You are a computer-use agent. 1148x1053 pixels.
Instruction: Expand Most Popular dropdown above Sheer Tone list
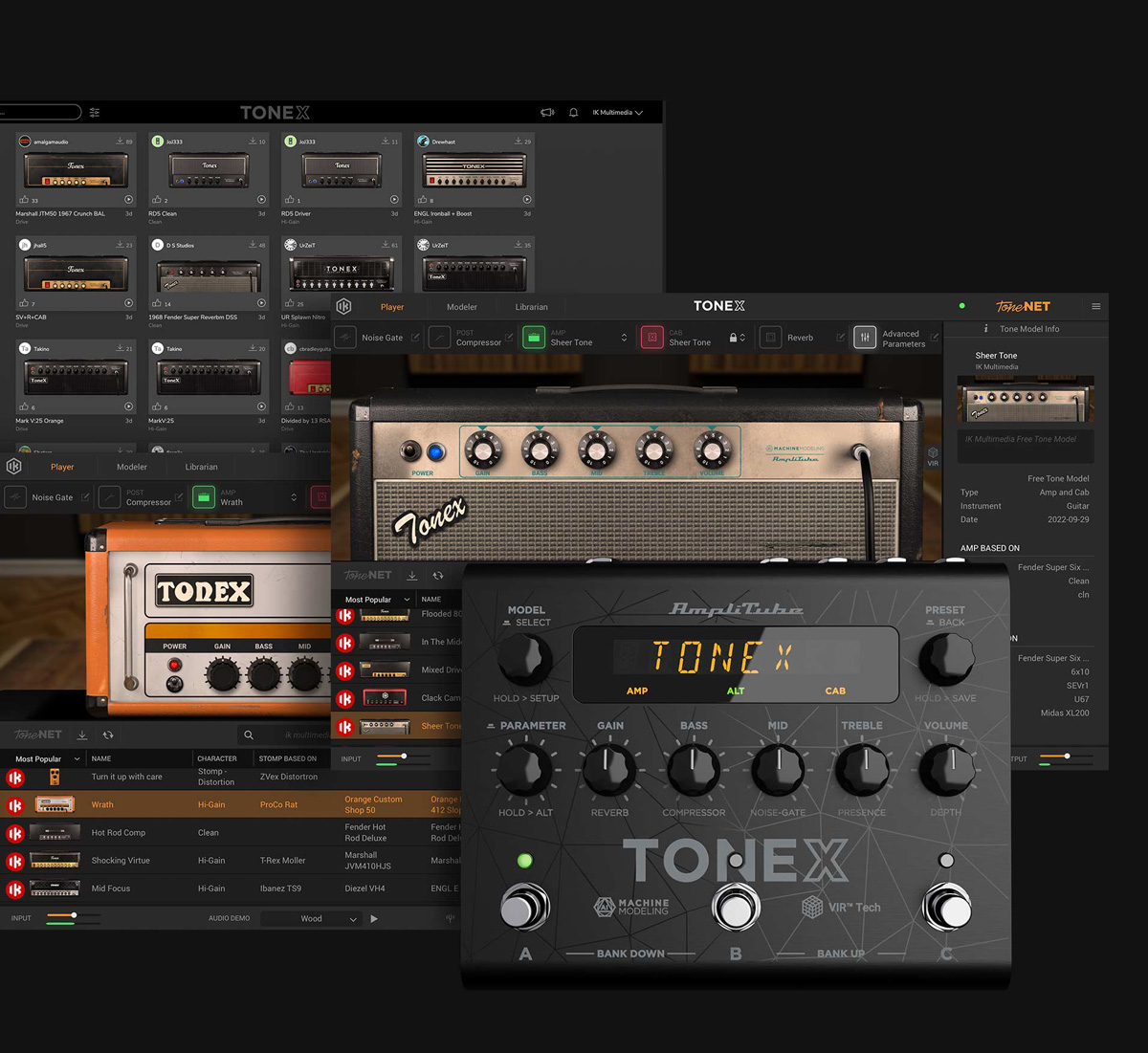click(376, 600)
